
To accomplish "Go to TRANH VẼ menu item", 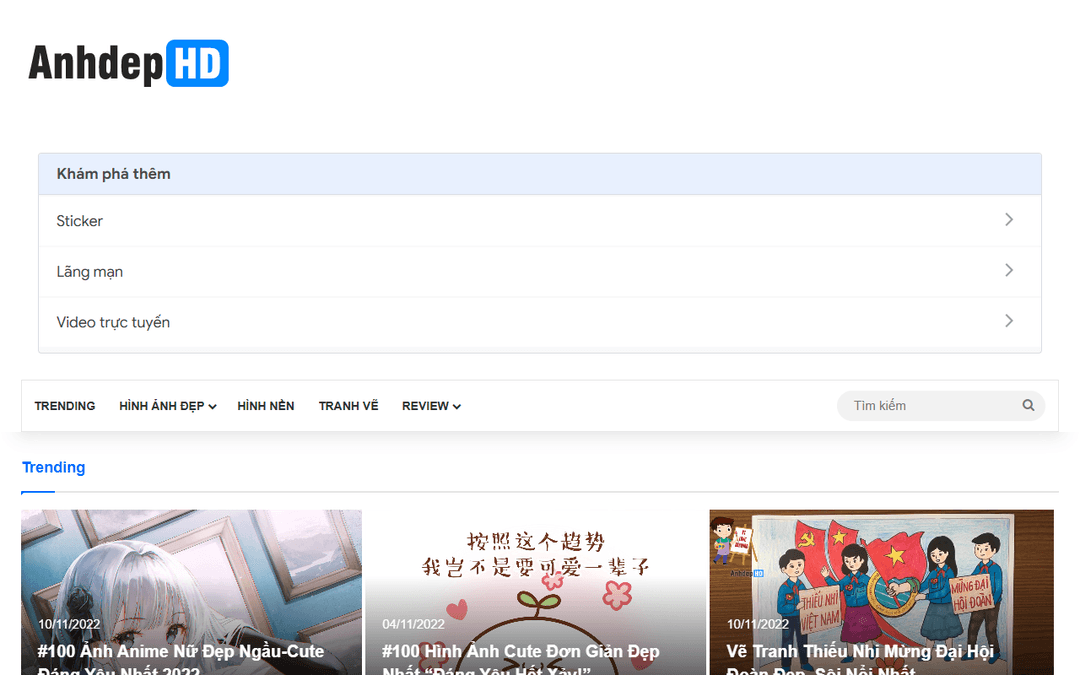I will [x=349, y=406].
